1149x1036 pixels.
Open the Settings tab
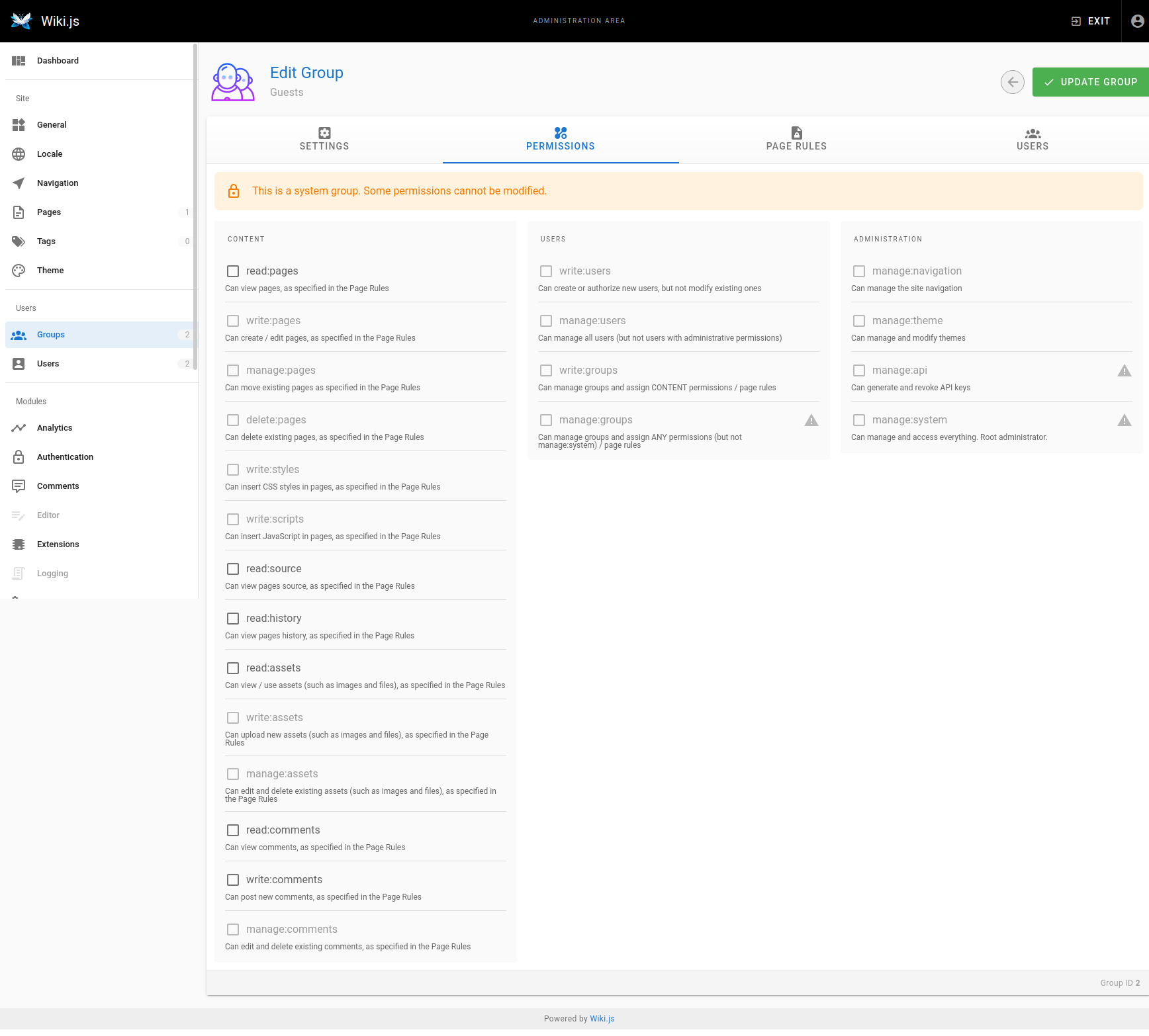[x=324, y=140]
